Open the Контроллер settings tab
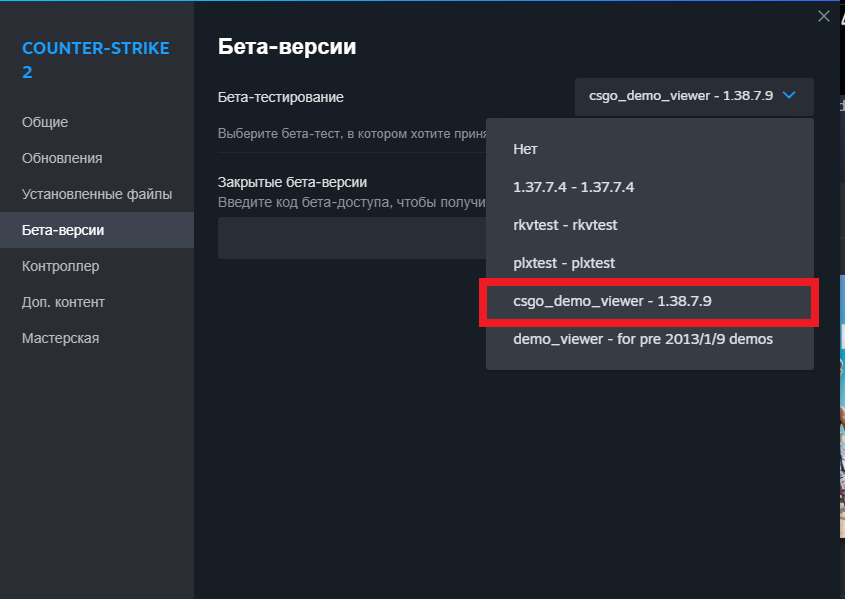The width and height of the screenshot is (845, 599). pos(97,266)
